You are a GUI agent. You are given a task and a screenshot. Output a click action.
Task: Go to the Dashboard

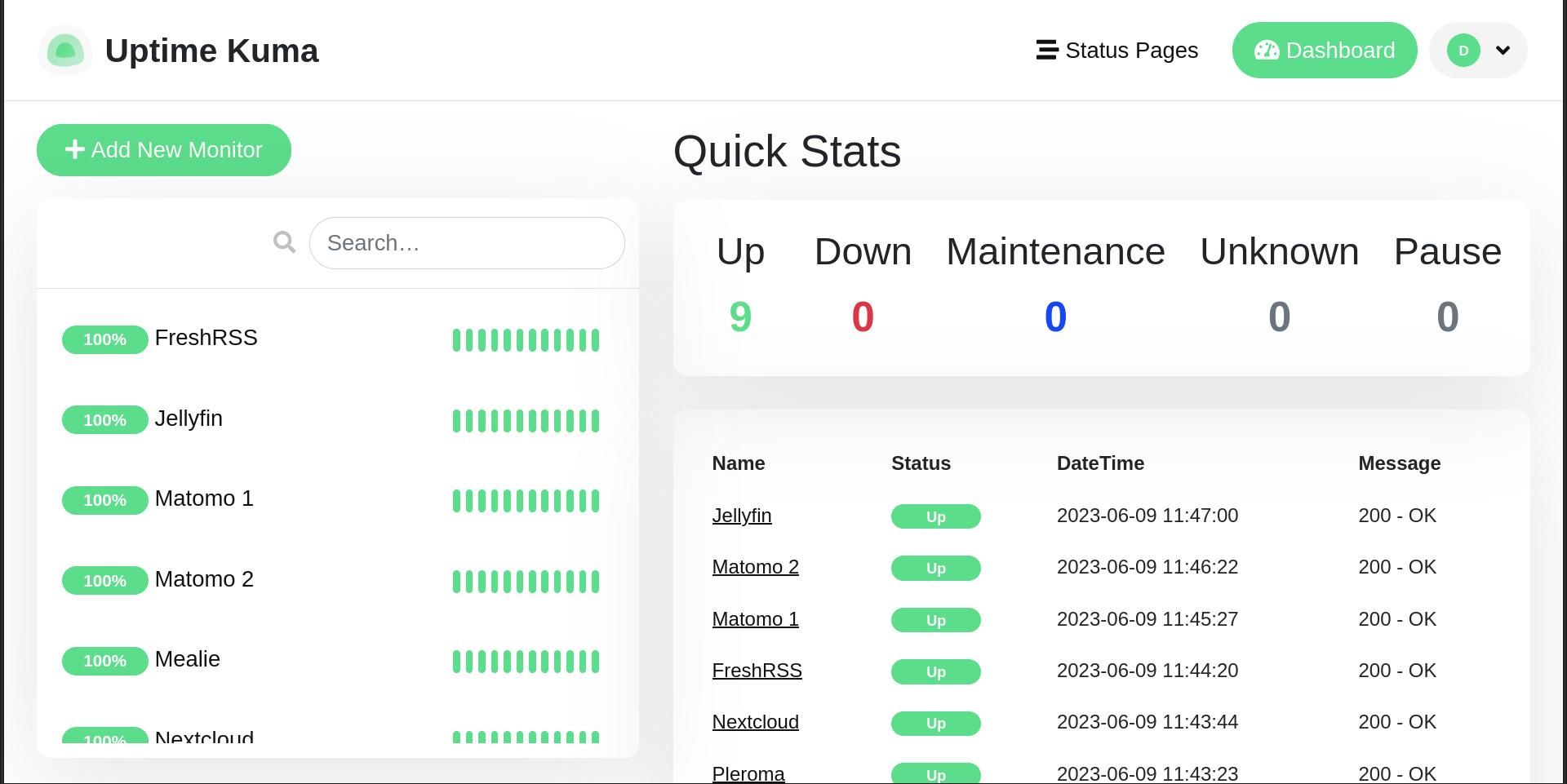tap(1325, 51)
